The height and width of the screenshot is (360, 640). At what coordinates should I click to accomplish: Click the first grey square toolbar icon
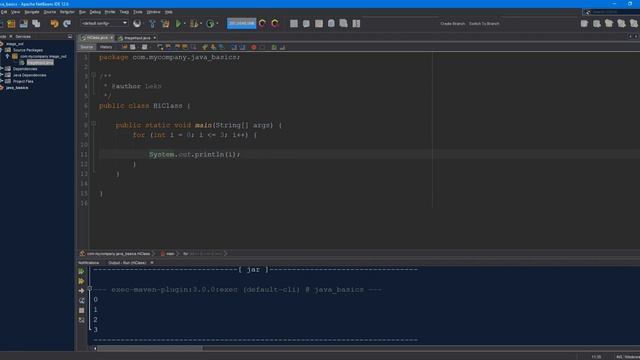point(294,24)
